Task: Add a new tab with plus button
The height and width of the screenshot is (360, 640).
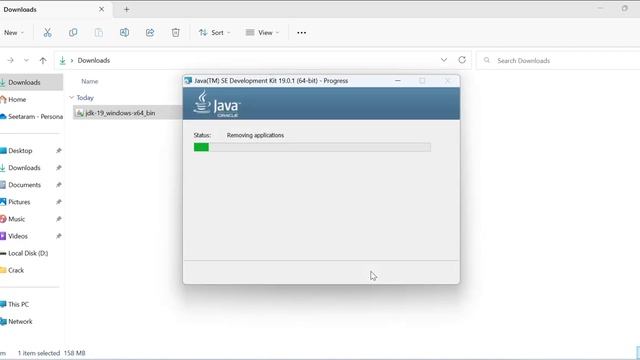Action: point(127,9)
